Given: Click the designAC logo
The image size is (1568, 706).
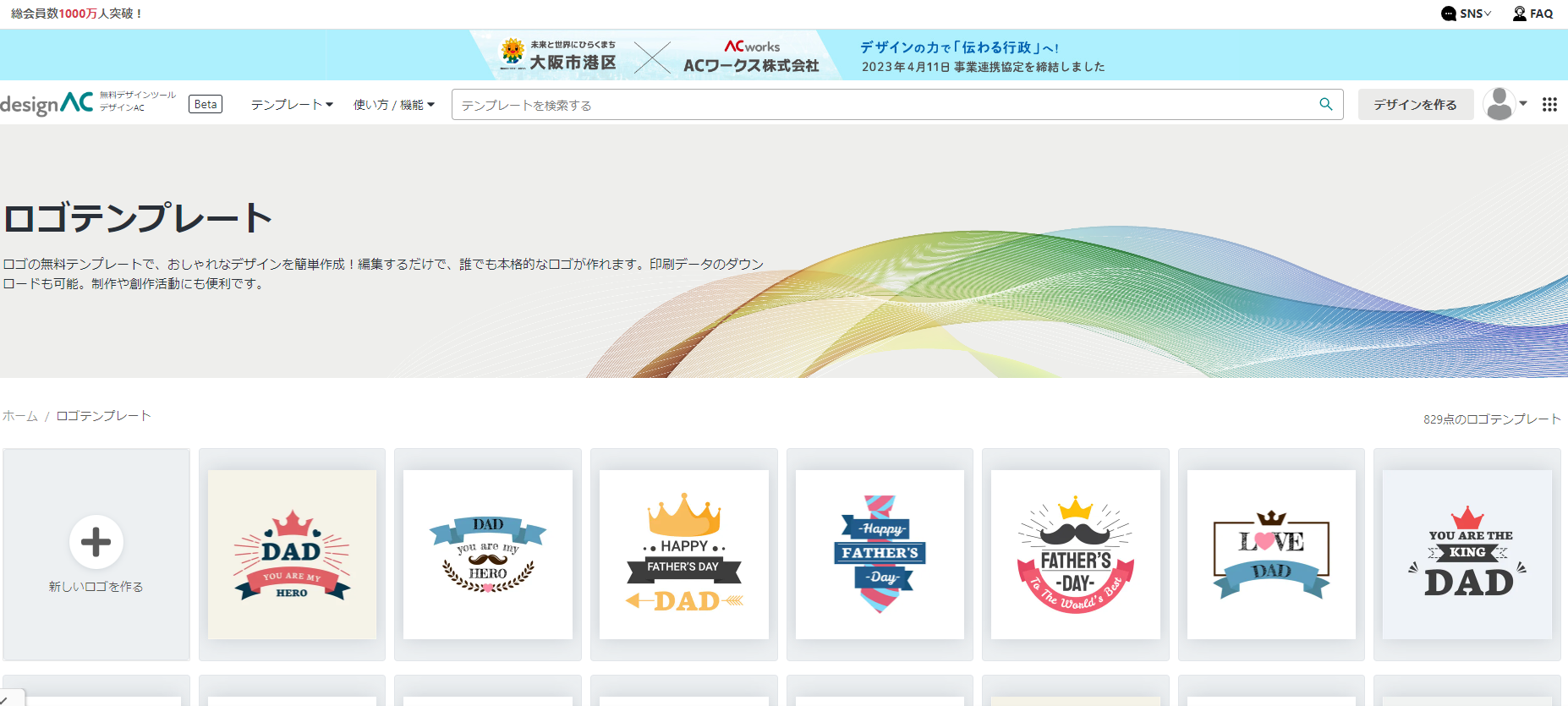Looking at the screenshot, I should point(47,103).
